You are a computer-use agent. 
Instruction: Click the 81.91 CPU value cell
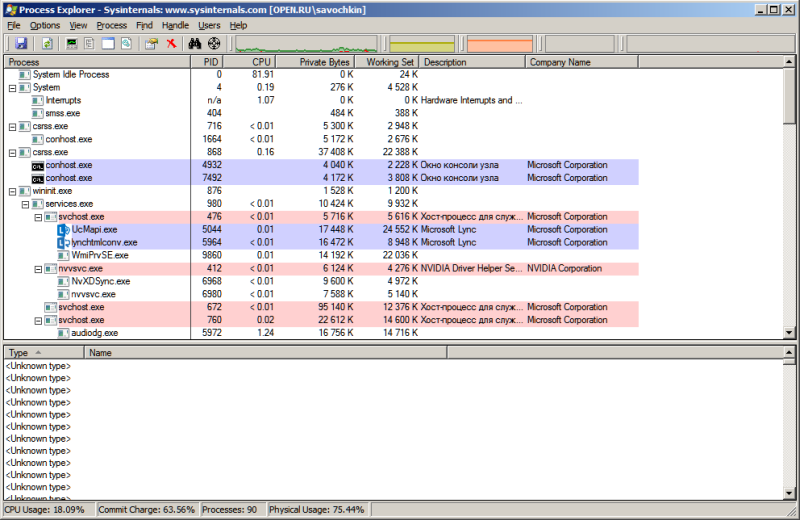pyautogui.click(x=262, y=75)
